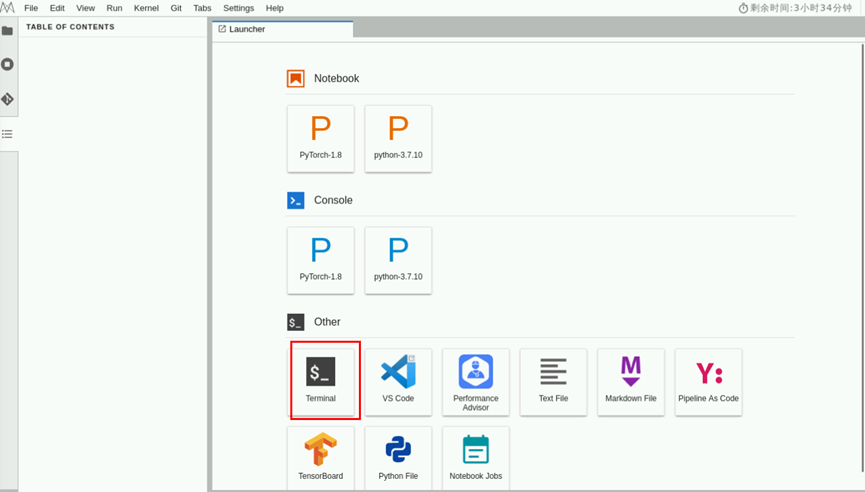The image size is (865, 492).
Task: Open Notebook Jobs
Action: tap(476, 458)
